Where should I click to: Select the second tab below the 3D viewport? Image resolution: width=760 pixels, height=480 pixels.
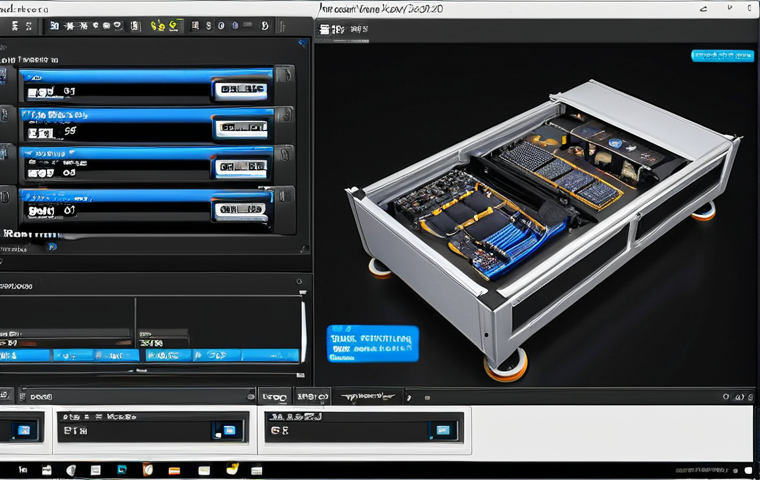tap(312, 397)
